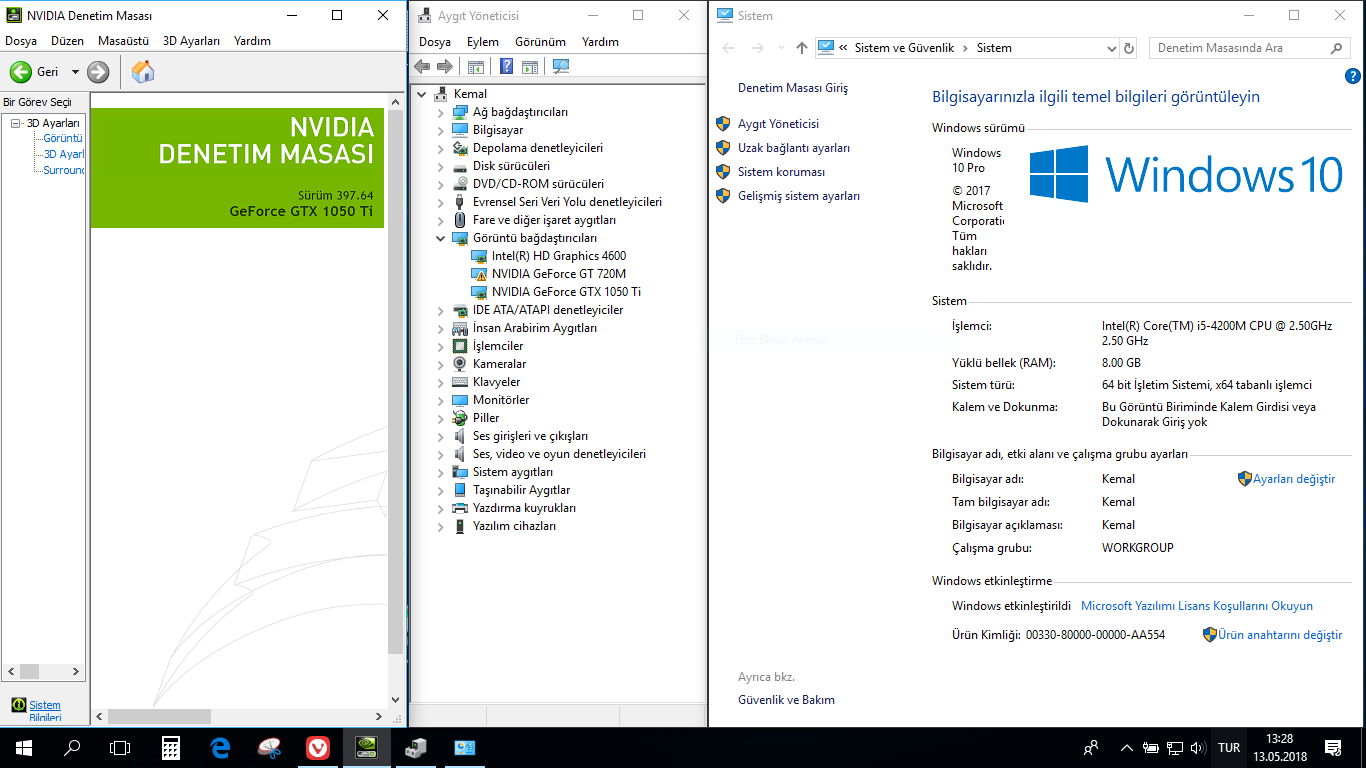1366x768 pixels.
Task: Open the Windows Start menu
Action: click(24, 747)
